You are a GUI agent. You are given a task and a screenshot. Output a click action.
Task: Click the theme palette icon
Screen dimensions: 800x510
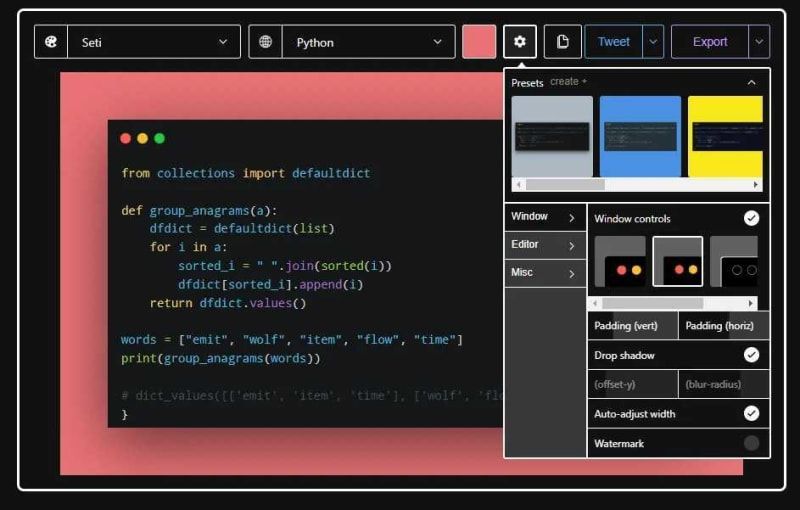(51, 42)
